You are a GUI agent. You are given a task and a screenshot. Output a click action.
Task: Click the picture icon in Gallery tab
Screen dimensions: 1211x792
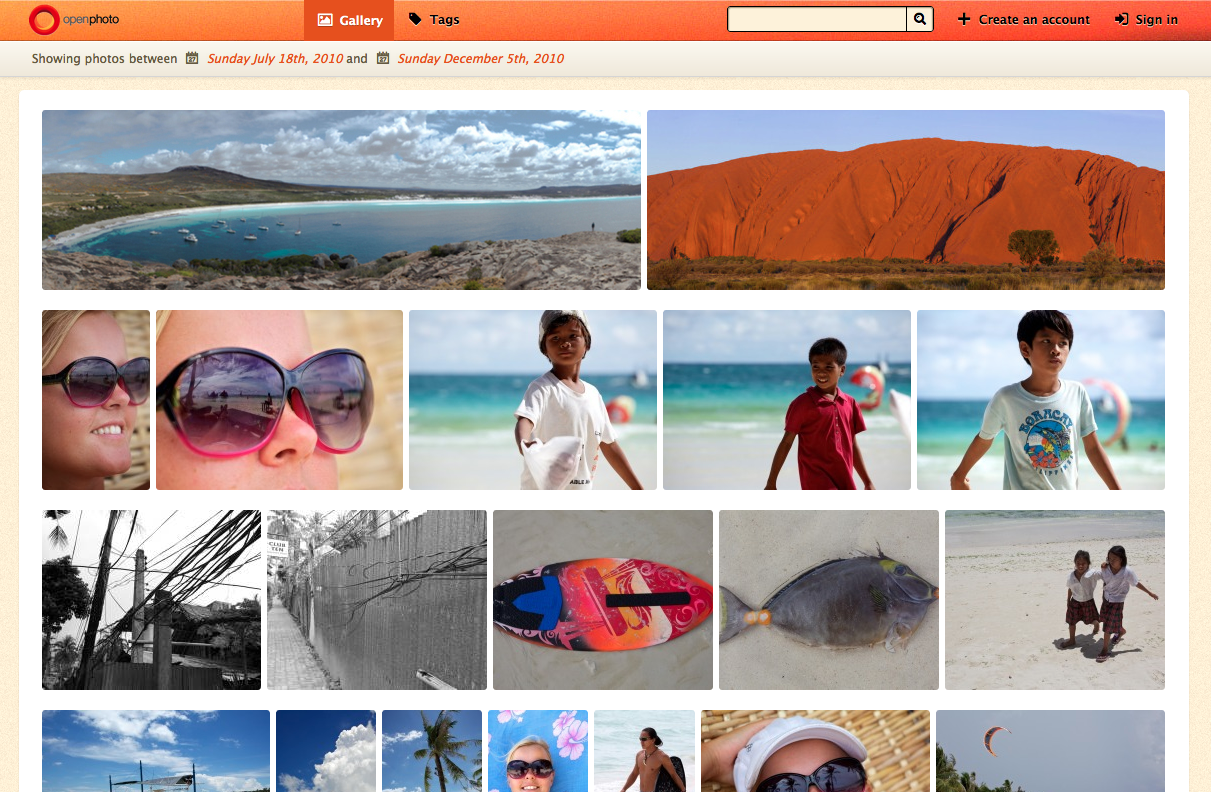pos(325,20)
